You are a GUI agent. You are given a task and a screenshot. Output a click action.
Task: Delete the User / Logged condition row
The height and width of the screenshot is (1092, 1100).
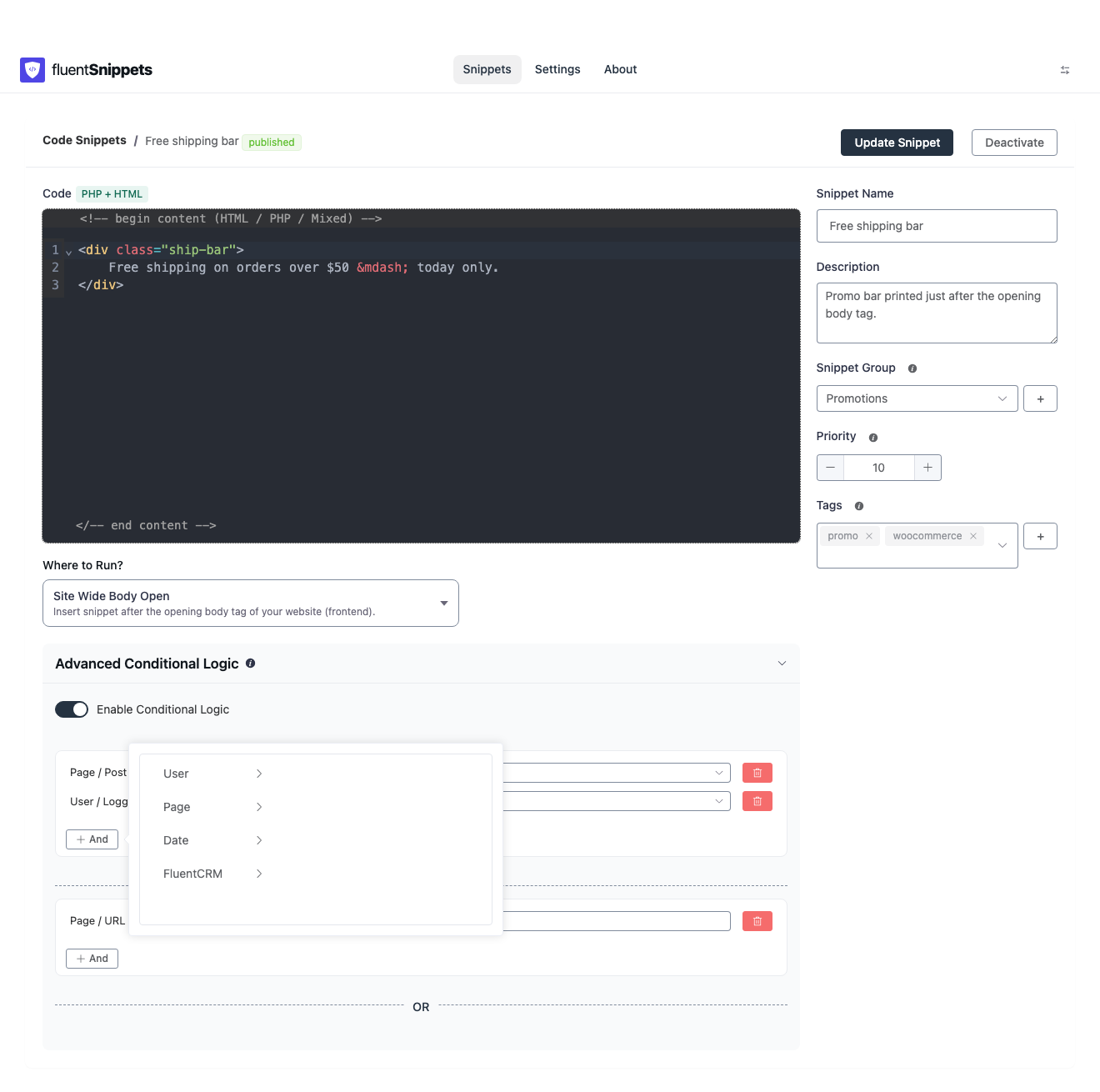click(x=757, y=801)
